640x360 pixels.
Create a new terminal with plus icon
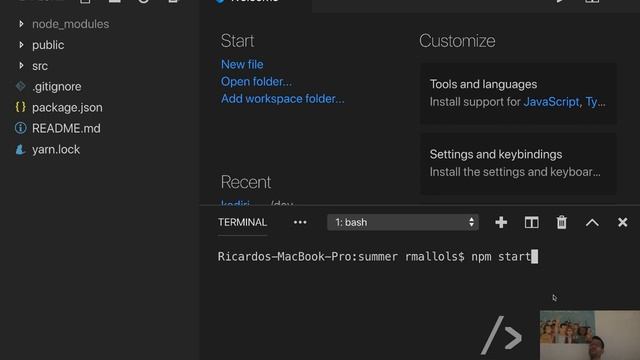pyautogui.click(x=501, y=222)
